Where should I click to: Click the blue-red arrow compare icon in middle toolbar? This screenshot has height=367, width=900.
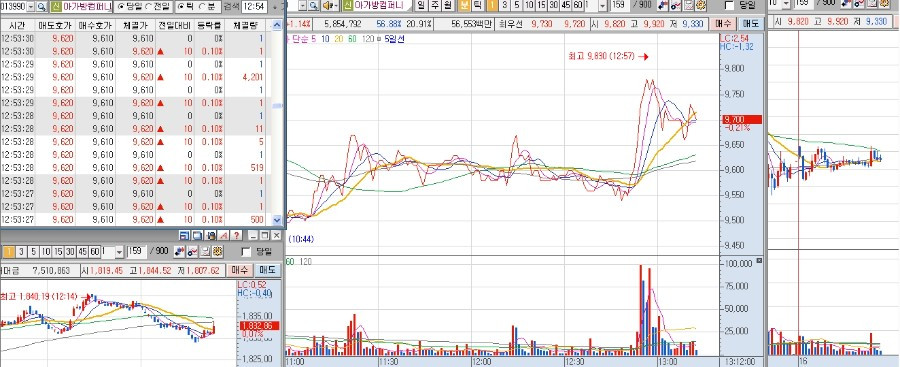pyautogui.click(x=663, y=5)
